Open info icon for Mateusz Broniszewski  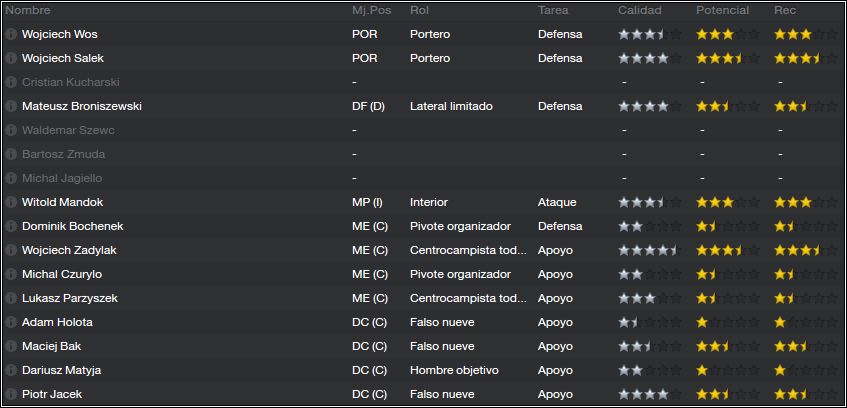[11, 106]
